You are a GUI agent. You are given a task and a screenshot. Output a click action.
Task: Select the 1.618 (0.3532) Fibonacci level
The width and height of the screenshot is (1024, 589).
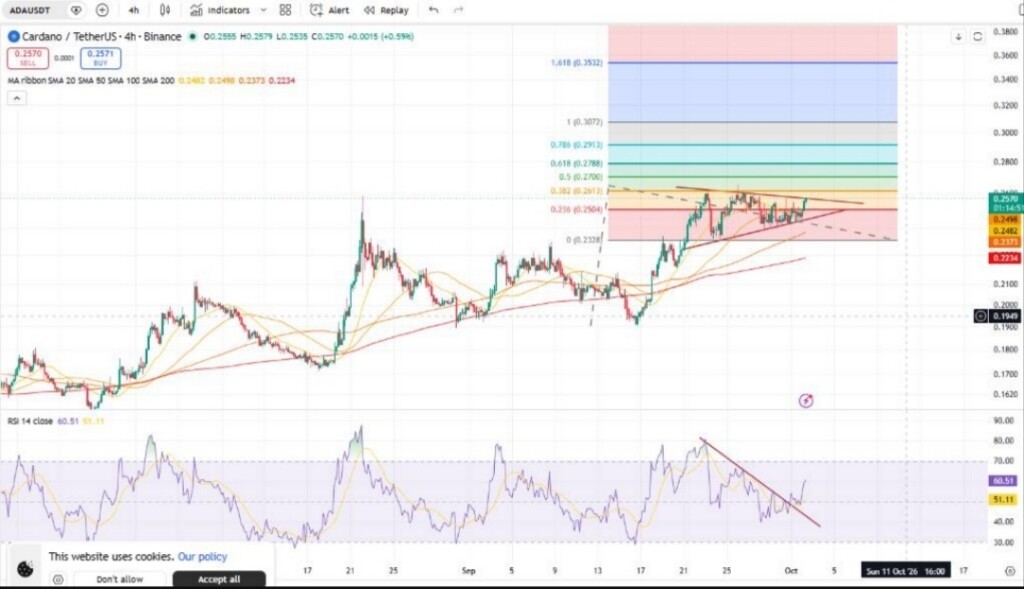tap(577, 63)
